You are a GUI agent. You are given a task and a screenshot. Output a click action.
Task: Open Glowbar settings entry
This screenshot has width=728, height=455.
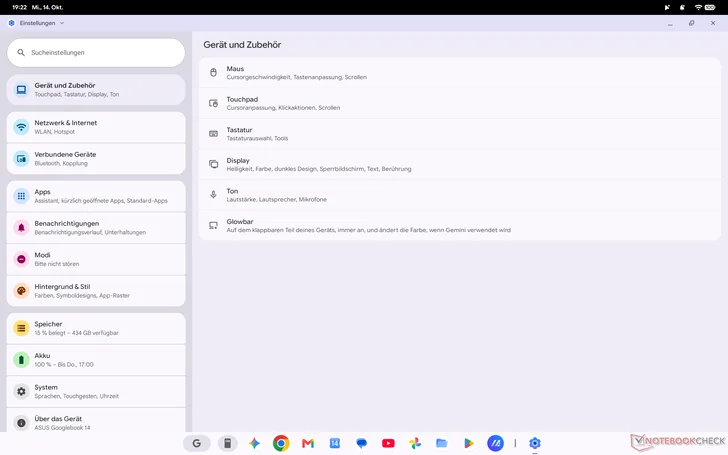(x=460, y=226)
